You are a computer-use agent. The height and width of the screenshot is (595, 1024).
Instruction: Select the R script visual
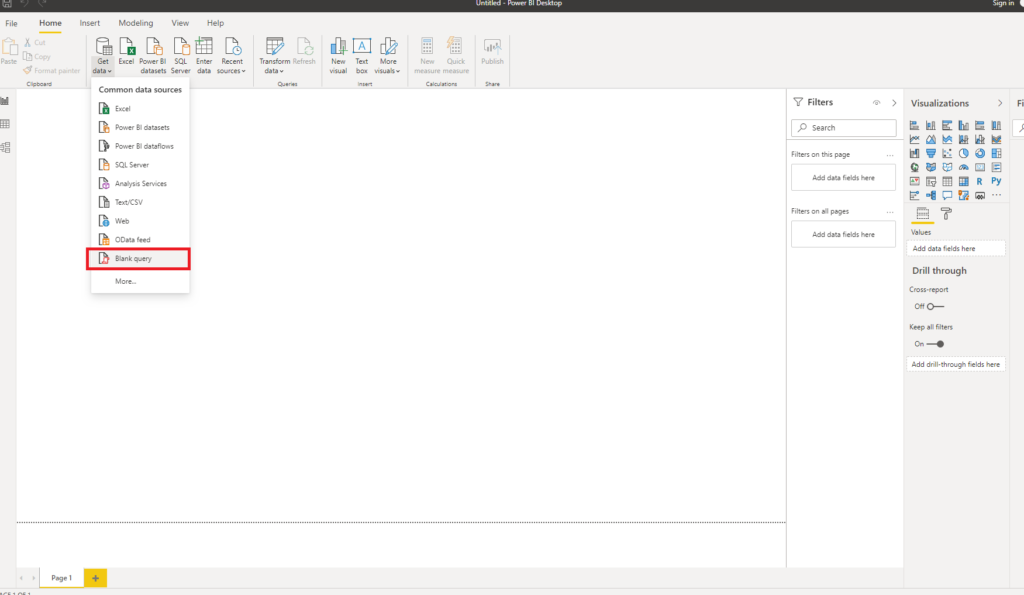tap(980, 182)
